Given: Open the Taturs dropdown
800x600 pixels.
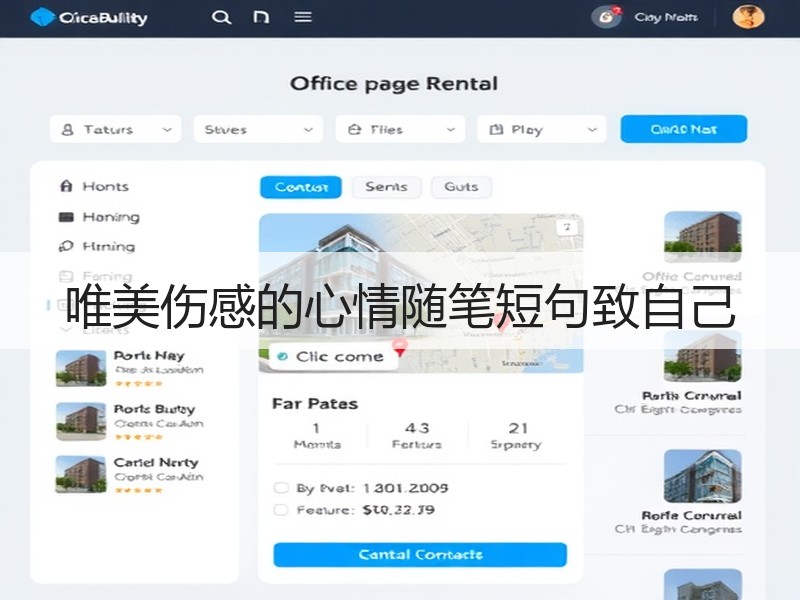Looking at the screenshot, I should tap(115, 130).
